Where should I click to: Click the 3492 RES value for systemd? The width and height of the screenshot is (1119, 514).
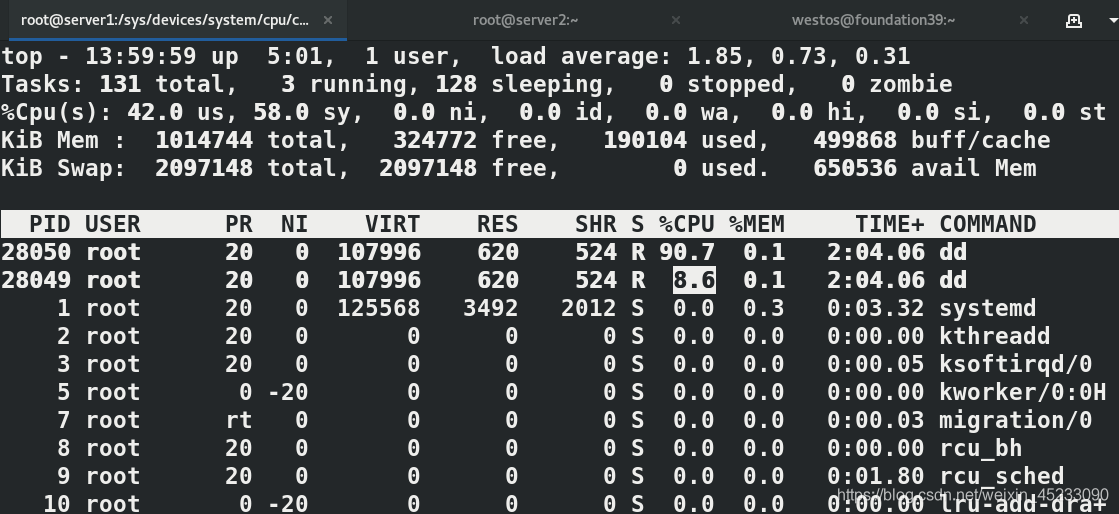click(490, 308)
